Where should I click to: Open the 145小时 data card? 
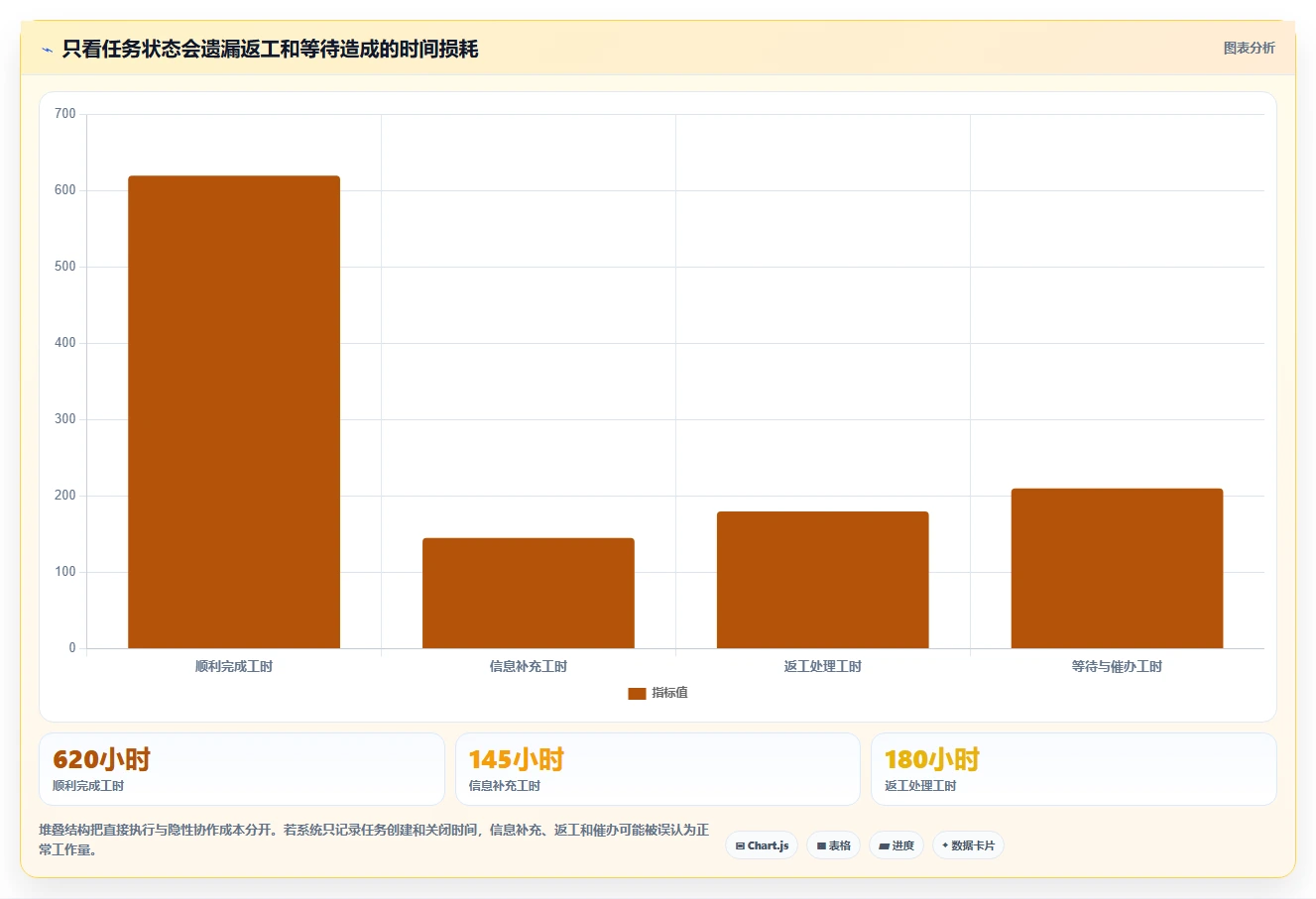tap(658, 769)
